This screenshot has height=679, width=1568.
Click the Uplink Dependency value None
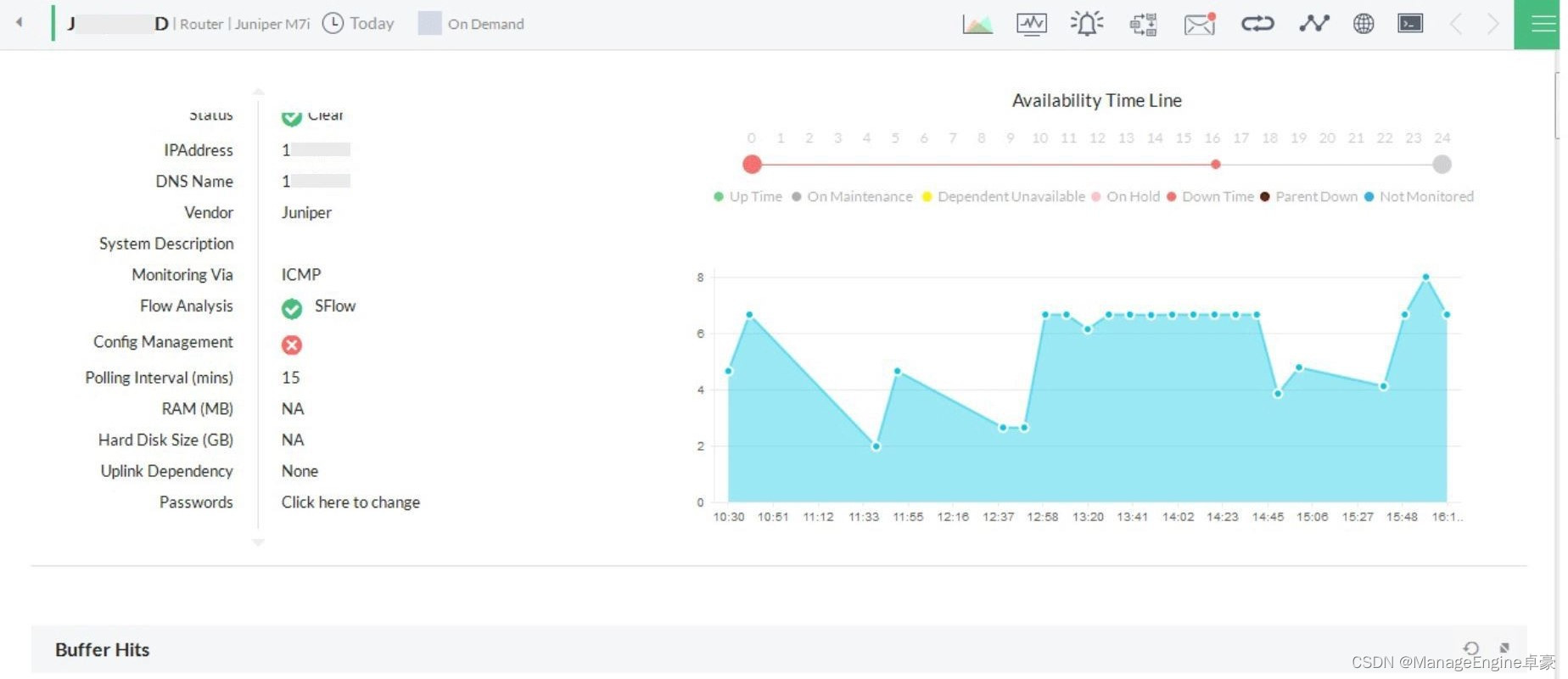click(300, 471)
